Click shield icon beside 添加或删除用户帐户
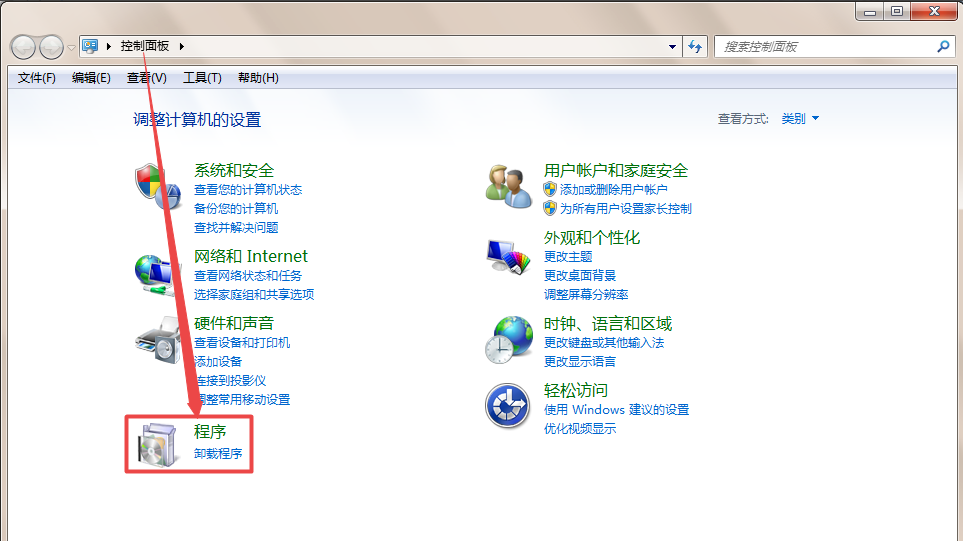This screenshot has height=541, width=963. [x=550, y=189]
